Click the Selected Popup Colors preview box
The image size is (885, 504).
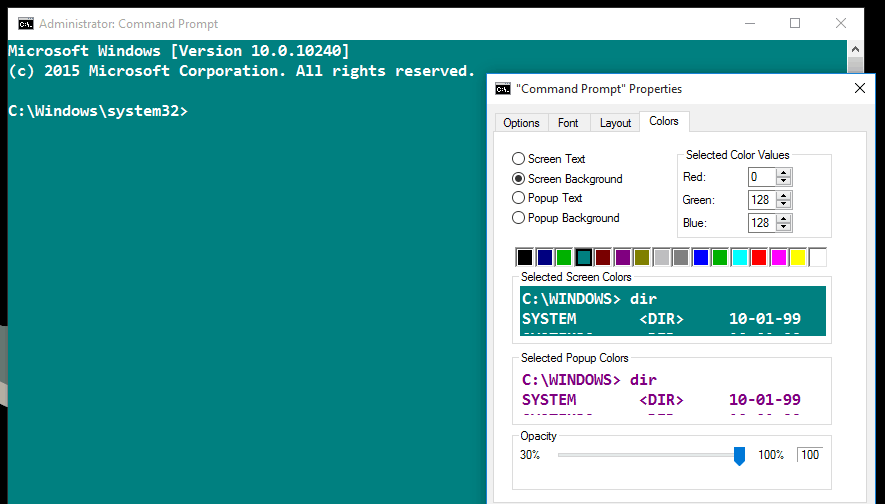click(673, 392)
